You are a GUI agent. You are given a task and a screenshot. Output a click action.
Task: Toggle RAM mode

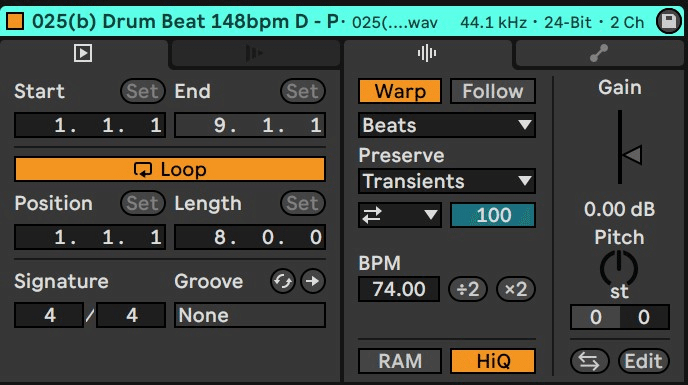pyautogui.click(x=400, y=361)
